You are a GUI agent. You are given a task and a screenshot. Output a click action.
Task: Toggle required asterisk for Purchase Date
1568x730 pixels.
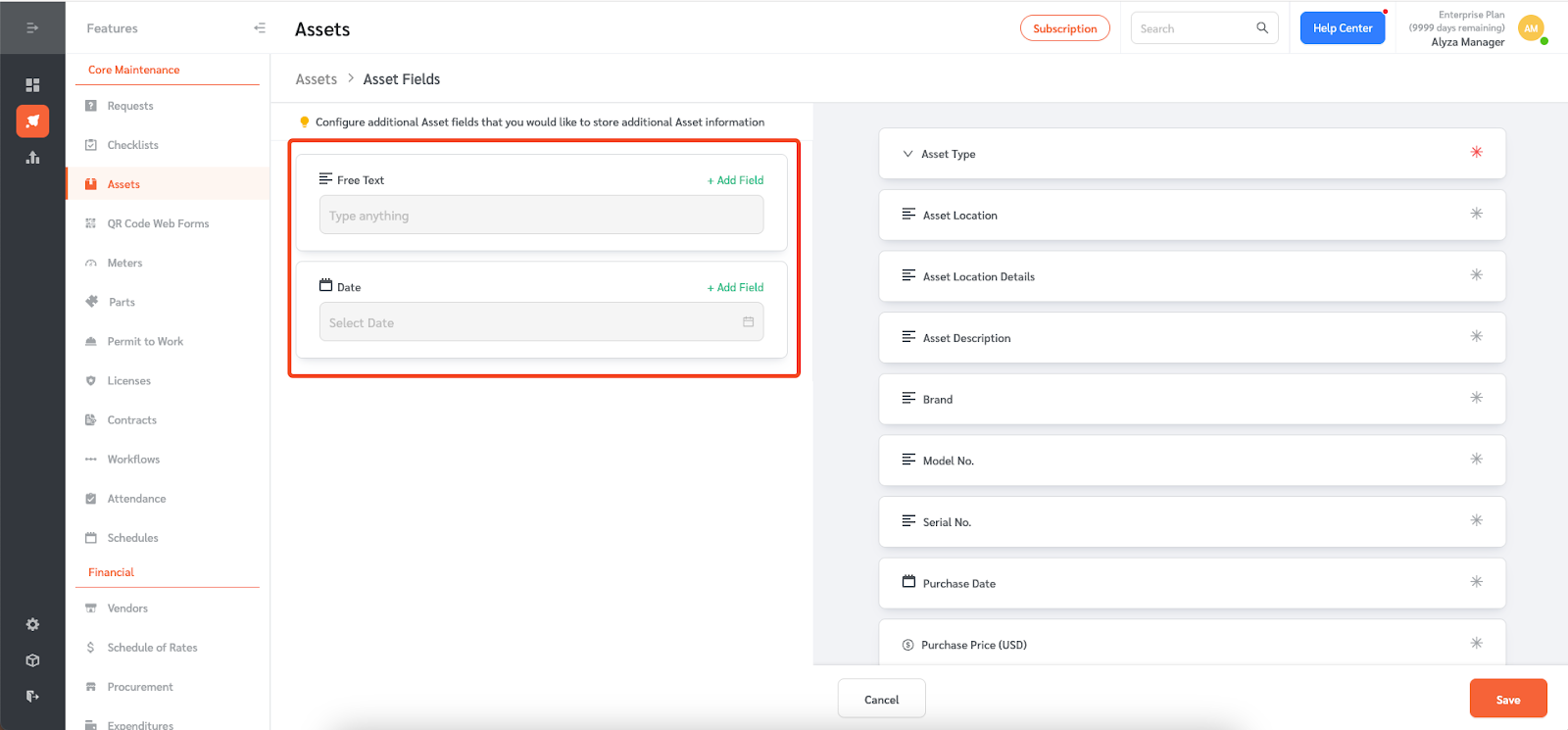pyautogui.click(x=1476, y=582)
